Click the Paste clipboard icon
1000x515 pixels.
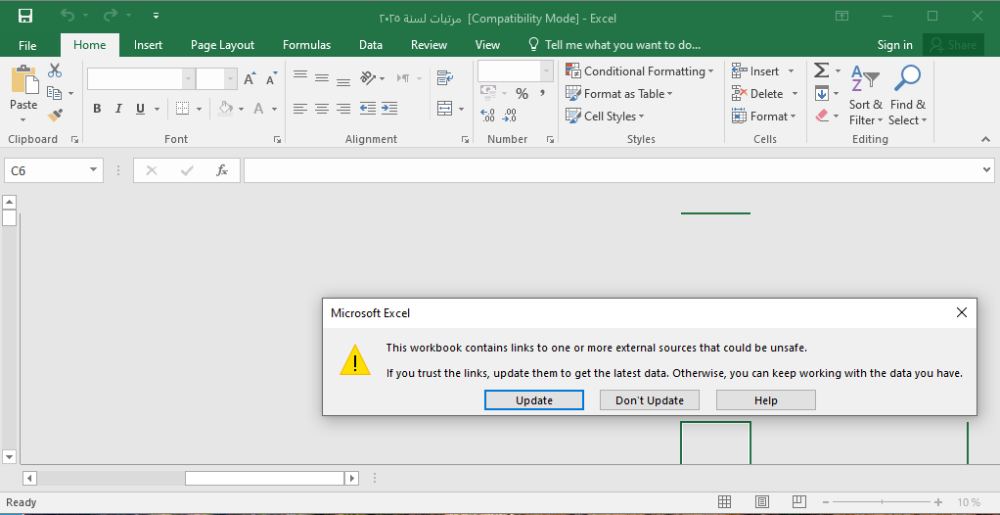tap(24, 80)
